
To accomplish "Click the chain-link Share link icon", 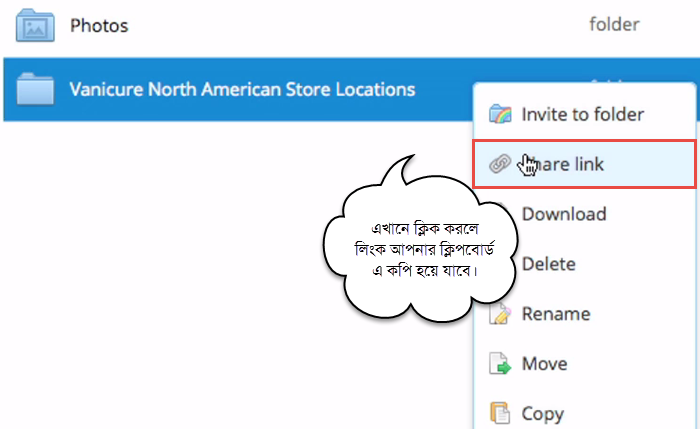I will 500,164.
